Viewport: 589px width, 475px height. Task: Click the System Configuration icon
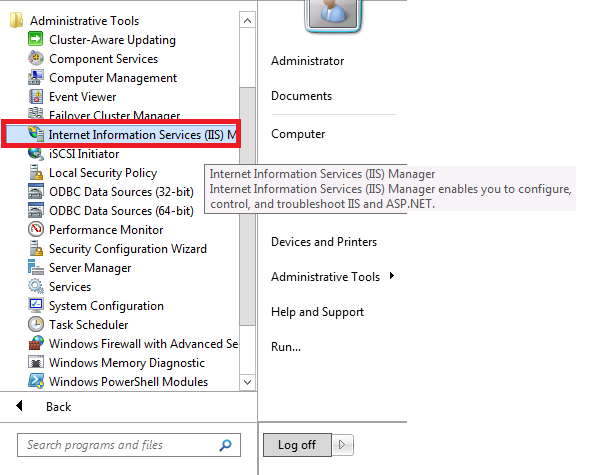tap(36, 305)
